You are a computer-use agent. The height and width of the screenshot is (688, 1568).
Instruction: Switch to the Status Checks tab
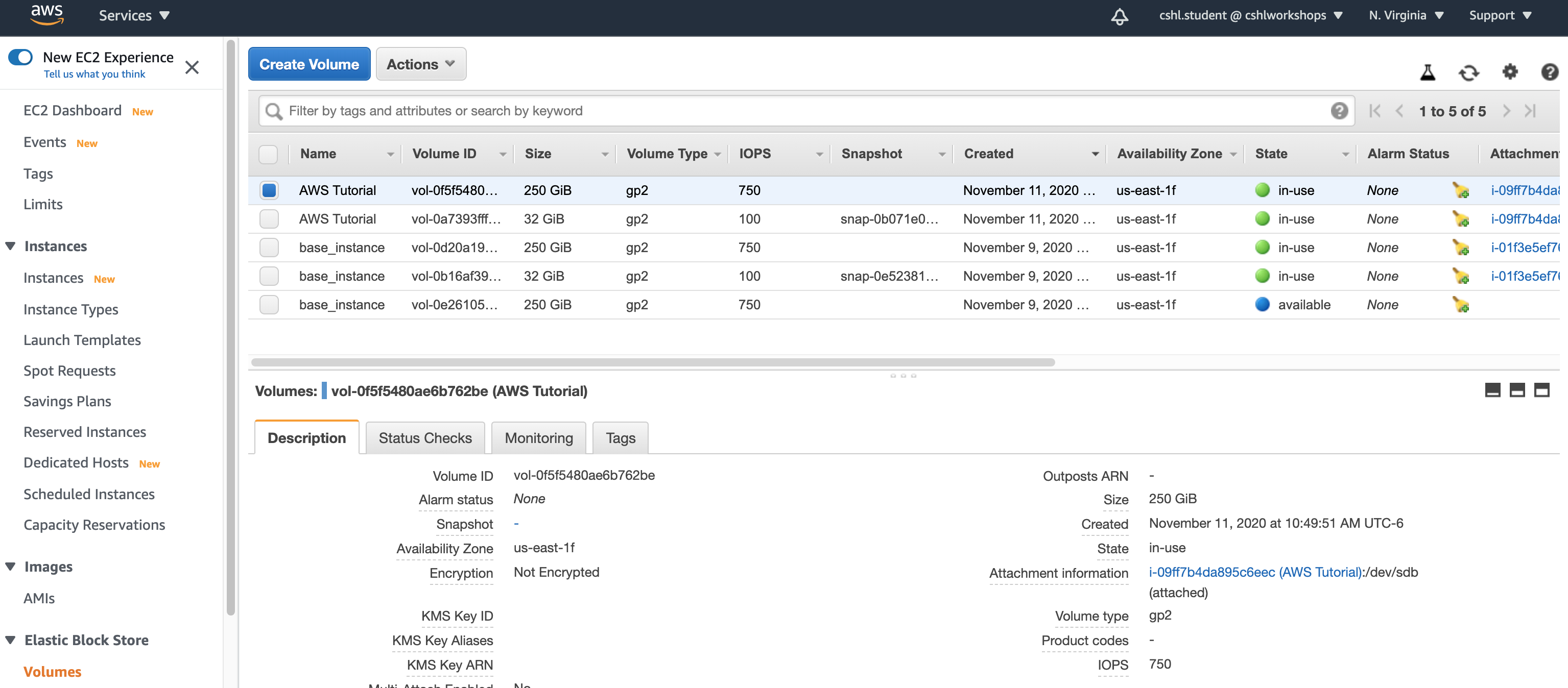pos(425,437)
